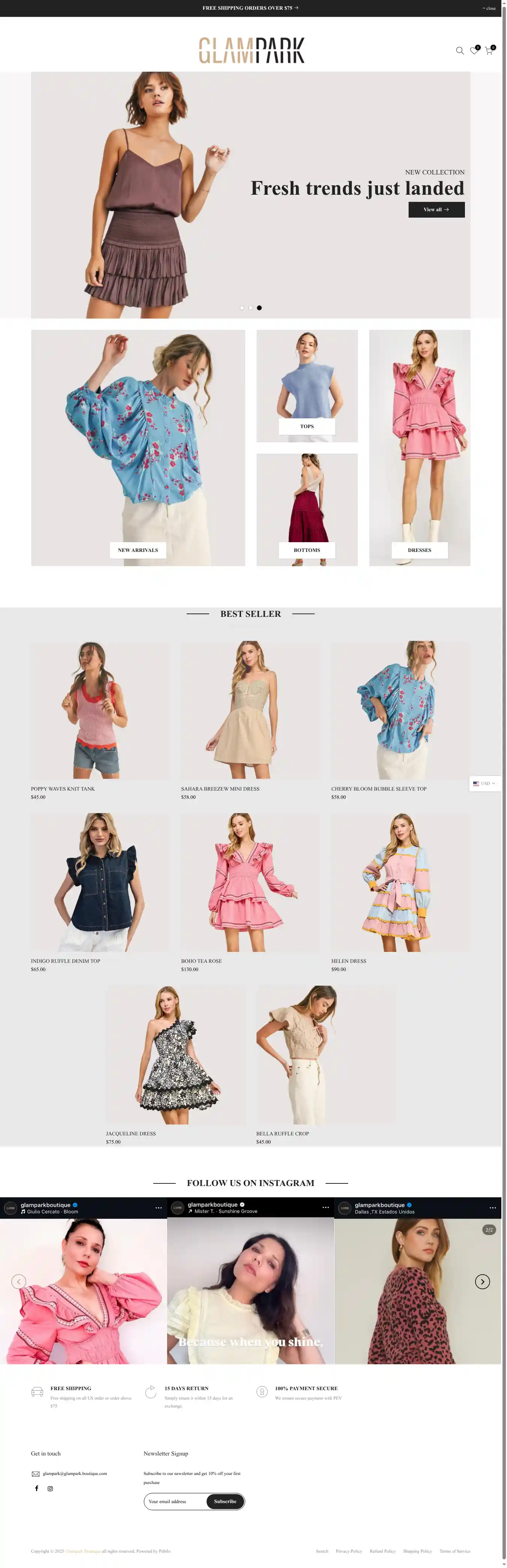This screenshot has width=507, height=1568.
Task: Open the shopping cart icon
Action: pos(488,51)
